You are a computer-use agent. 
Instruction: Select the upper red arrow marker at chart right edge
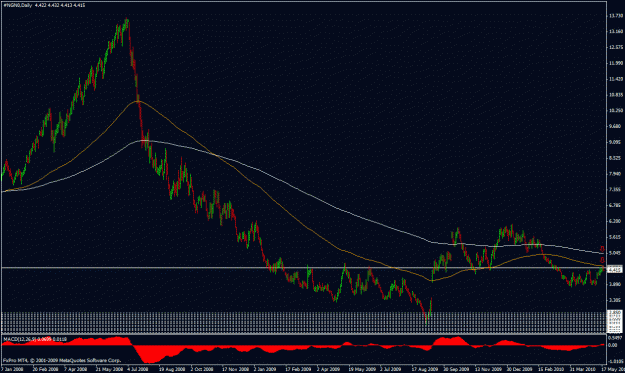[602, 249]
